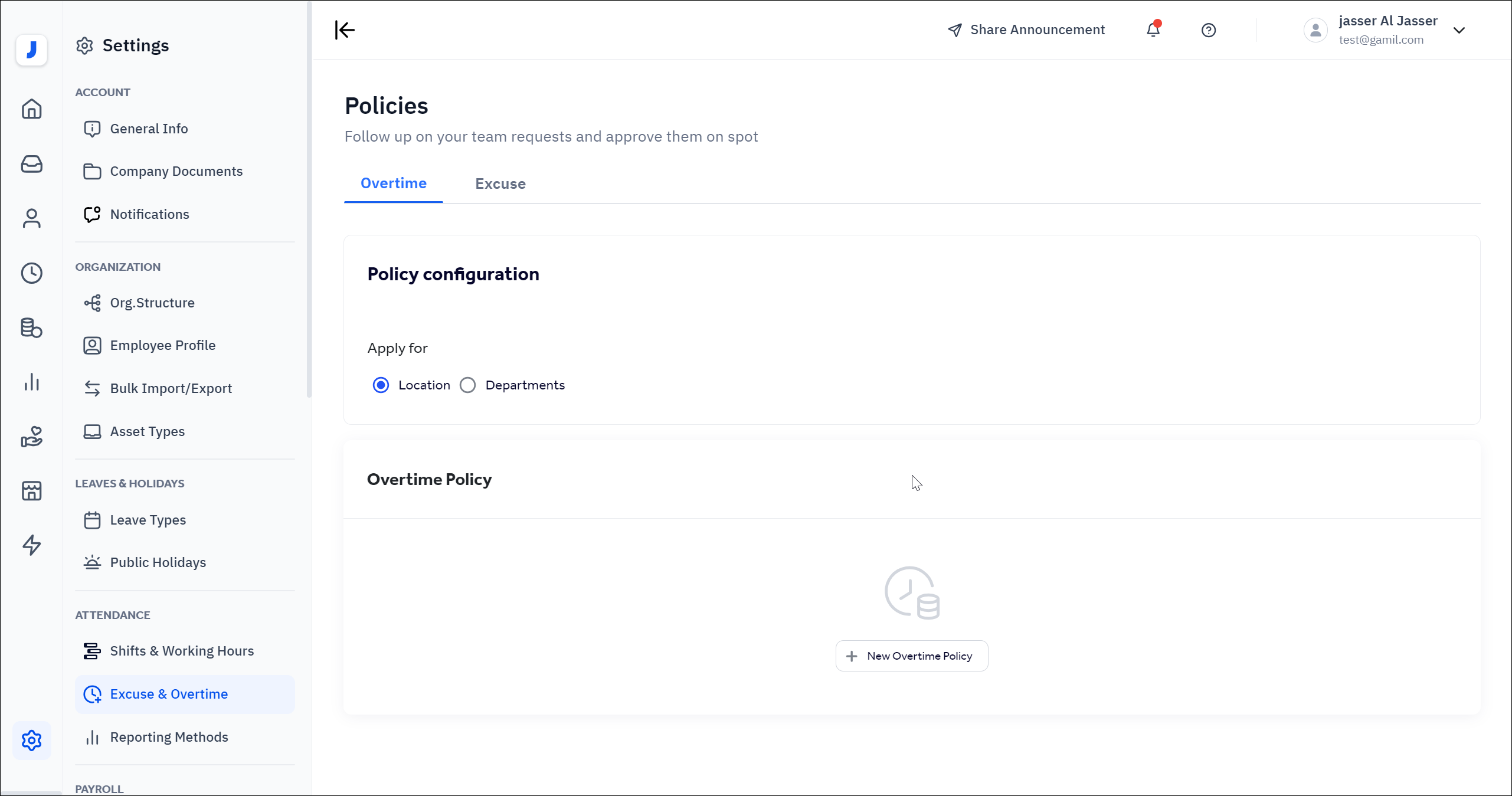
Task: Select the Departments radio button
Action: tap(467, 385)
